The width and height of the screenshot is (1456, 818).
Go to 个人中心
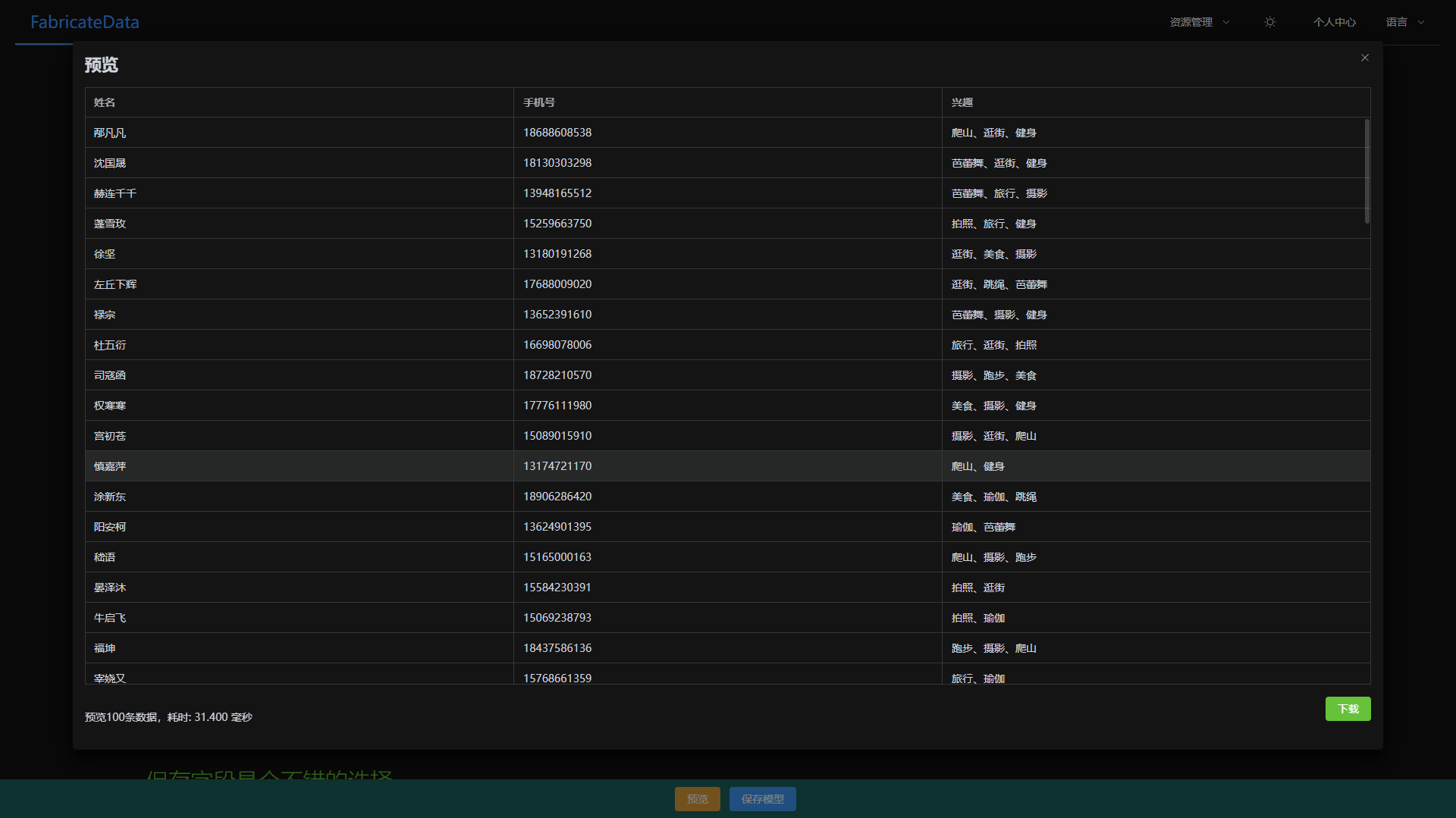[x=1335, y=22]
